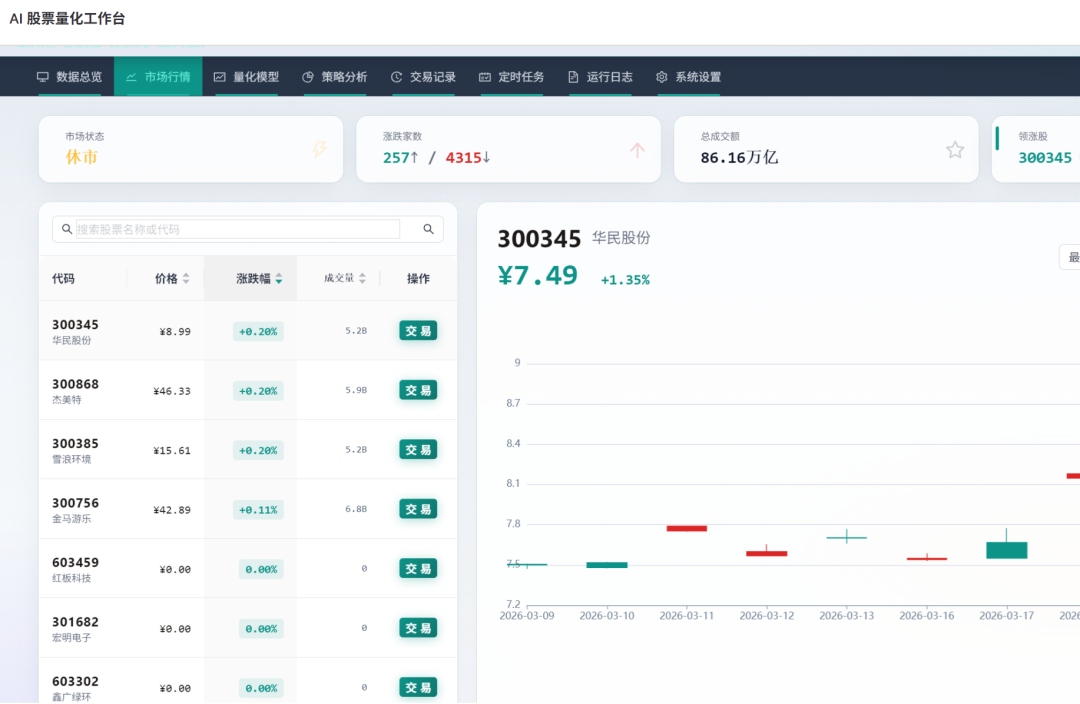Select stock row 301682 宏明电子
The height and width of the screenshot is (704, 1080).
(248, 628)
